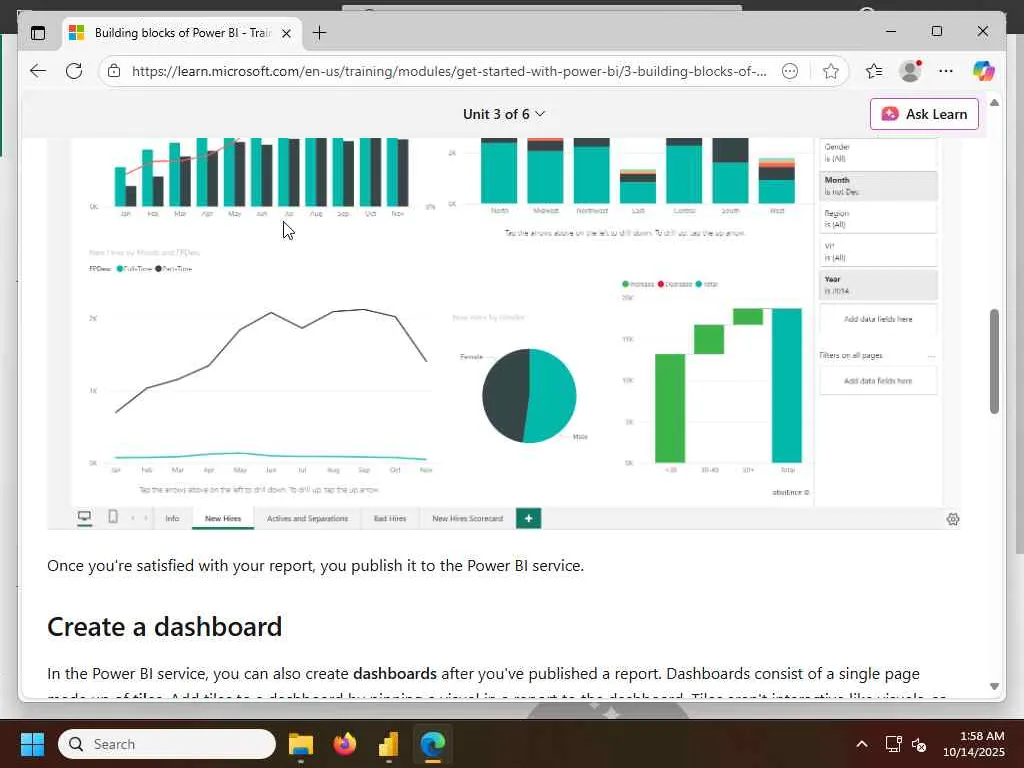Launch Firefox from the taskbar
The image size is (1024, 768).
coord(344,744)
